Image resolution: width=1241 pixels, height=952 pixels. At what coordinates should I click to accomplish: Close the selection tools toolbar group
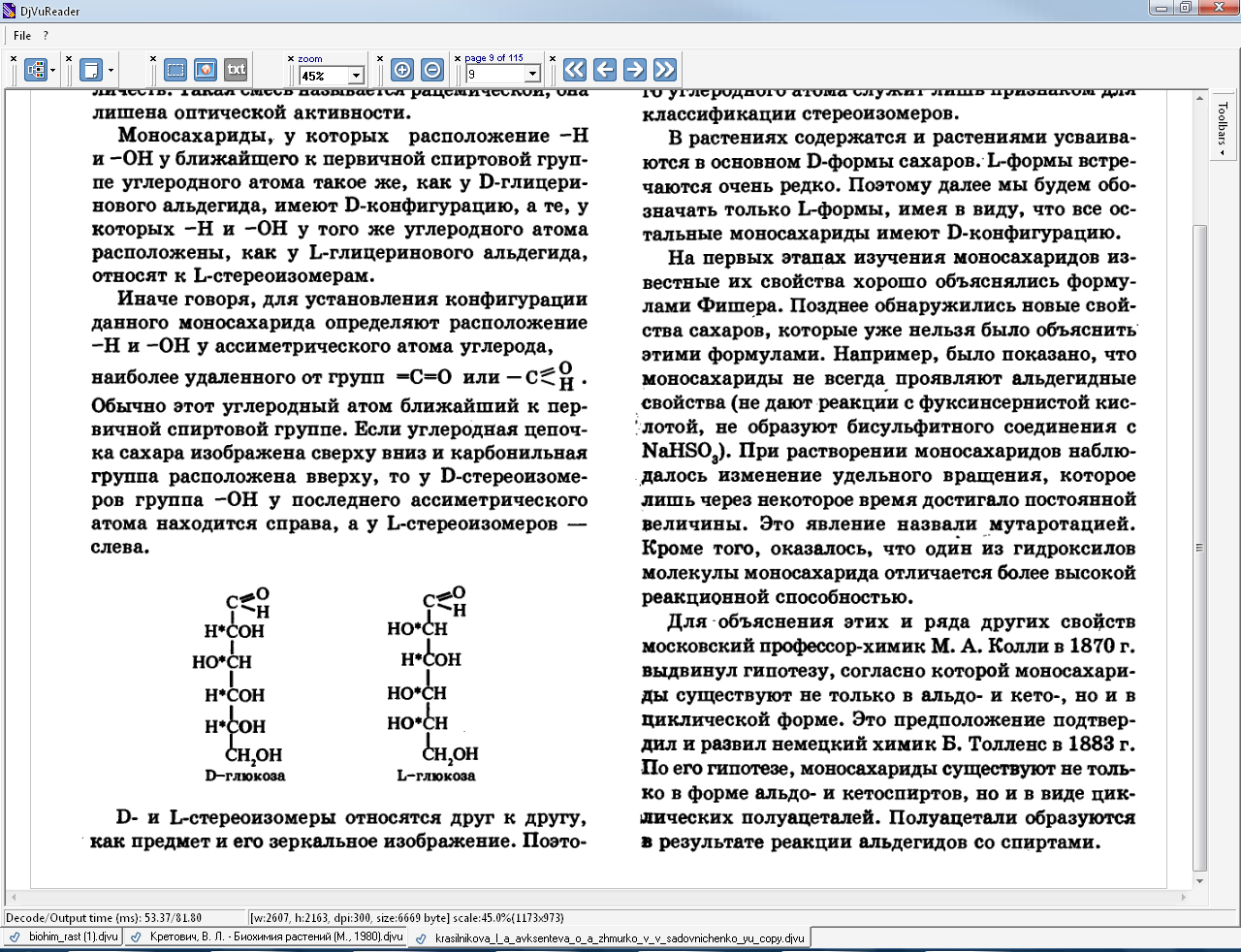[152, 59]
